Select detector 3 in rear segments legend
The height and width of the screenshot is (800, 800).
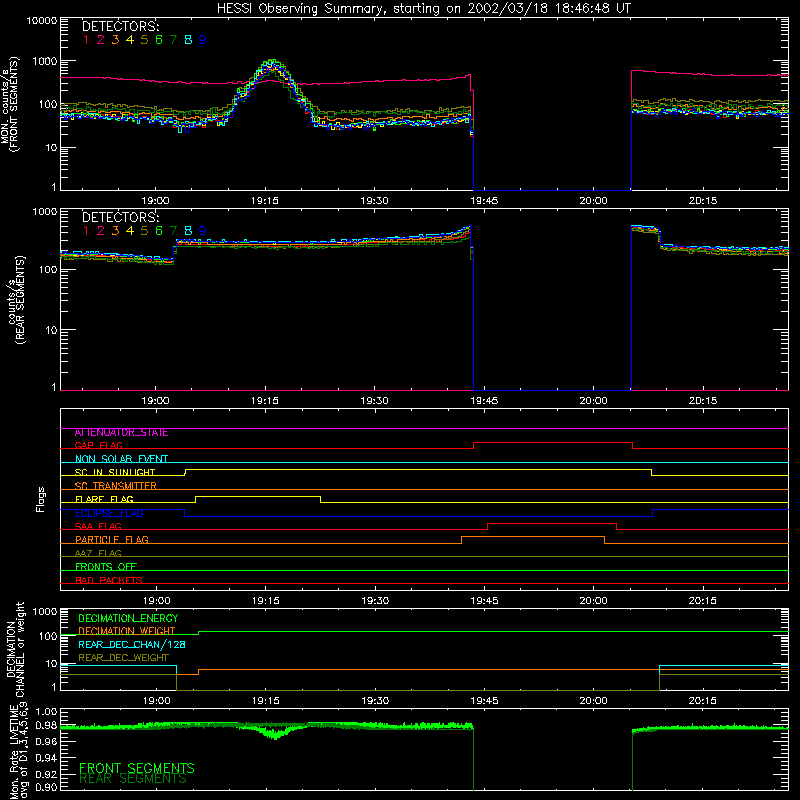click(115, 231)
